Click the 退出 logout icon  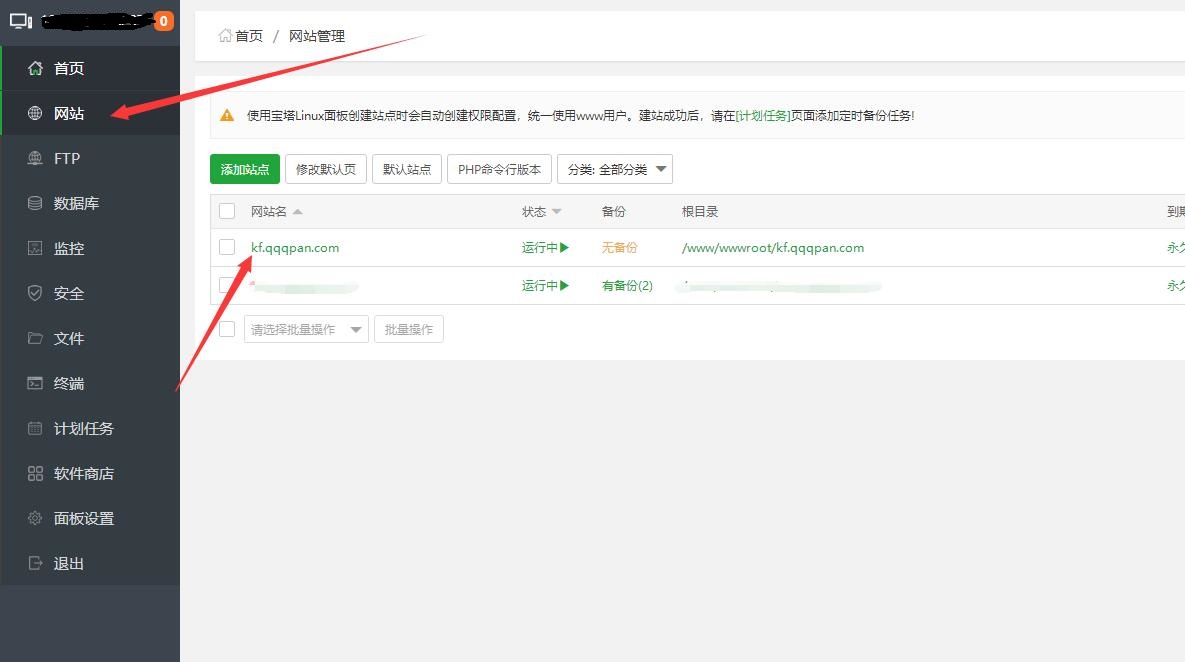(36, 564)
